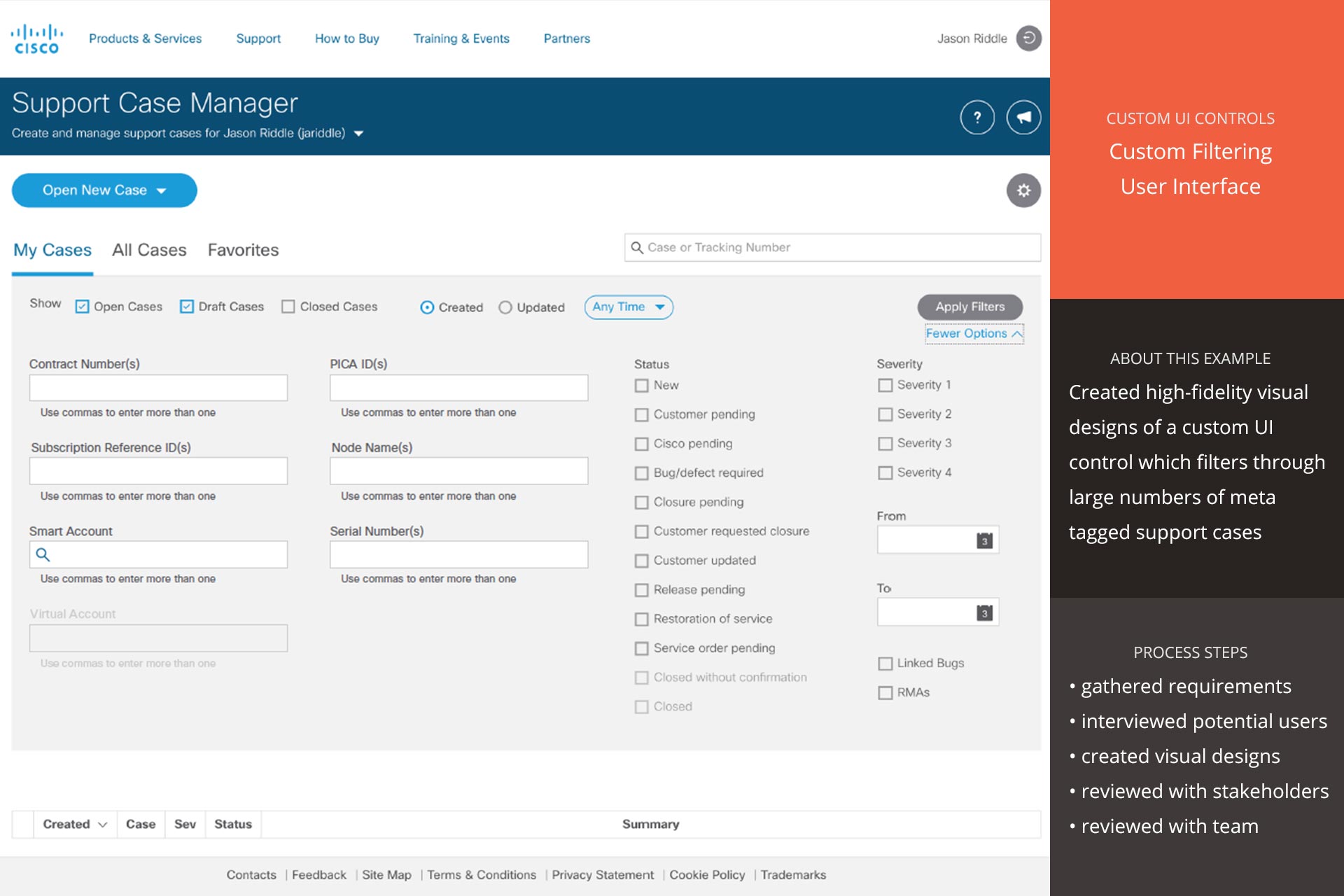This screenshot has width=1344, height=896.
Task: Open the Any Time dropdown
Action: point(628,307)
